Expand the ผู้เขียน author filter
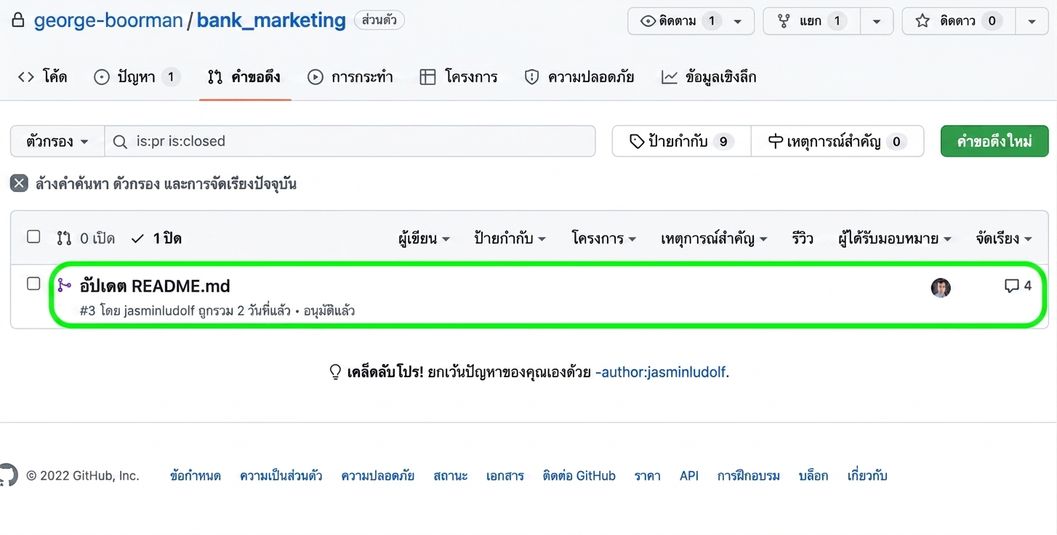 click(424, 238)
